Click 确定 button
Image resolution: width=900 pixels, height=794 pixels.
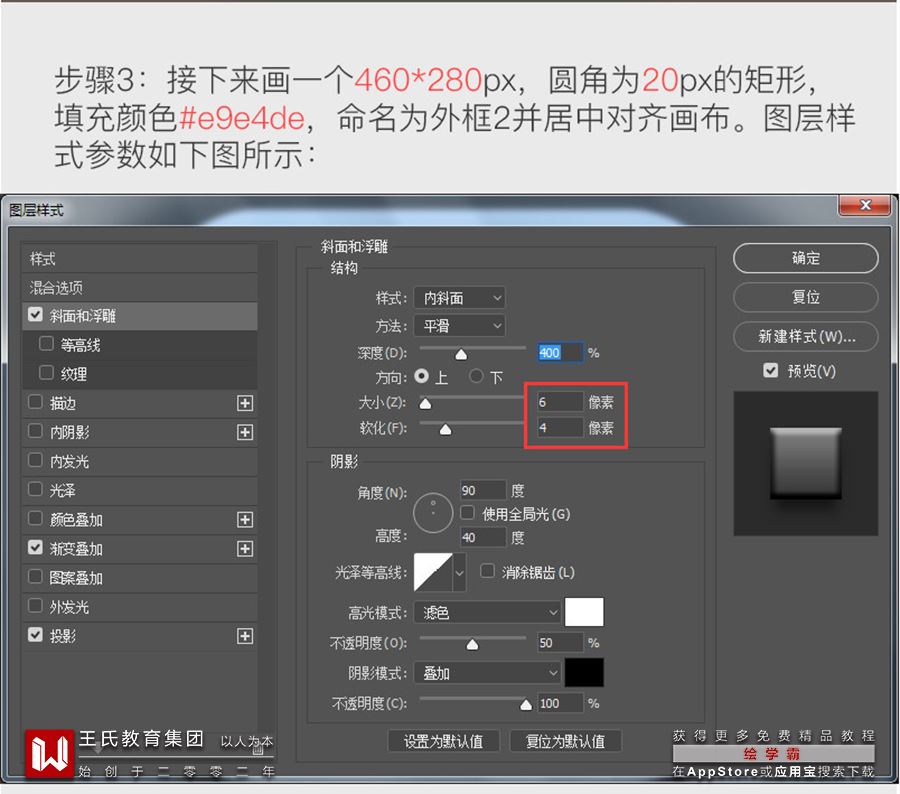(806, 258)
